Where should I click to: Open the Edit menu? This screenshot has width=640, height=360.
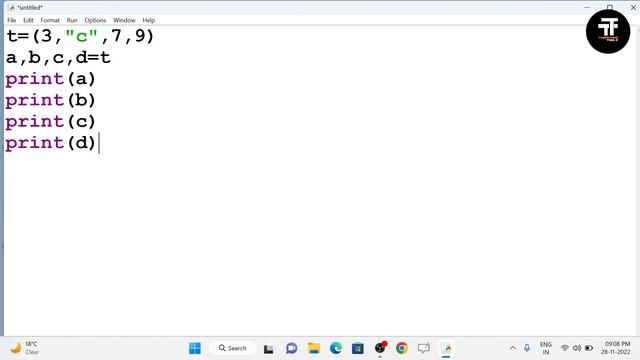28,20
